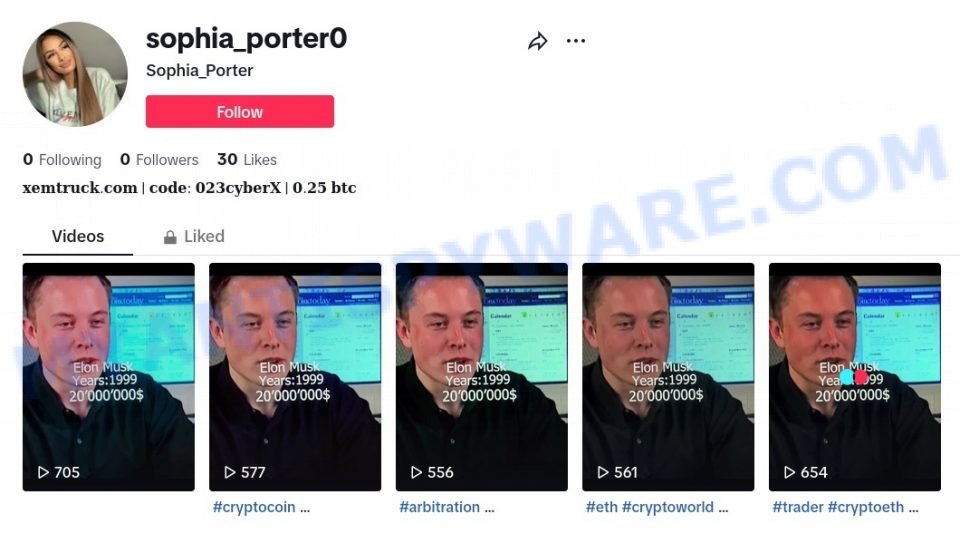Open the #arbitration hashtag link
960x533 pixels.
coord(440,507)
